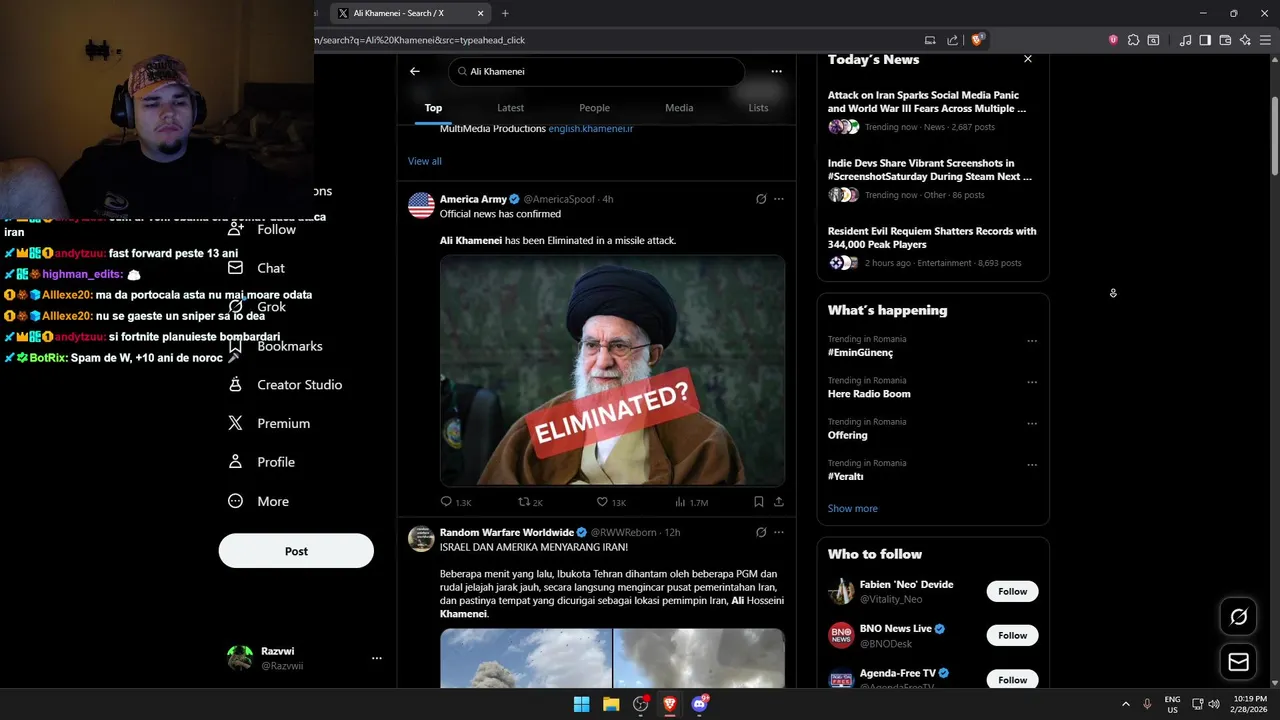Click the View all link

click(x=424, y=161)
